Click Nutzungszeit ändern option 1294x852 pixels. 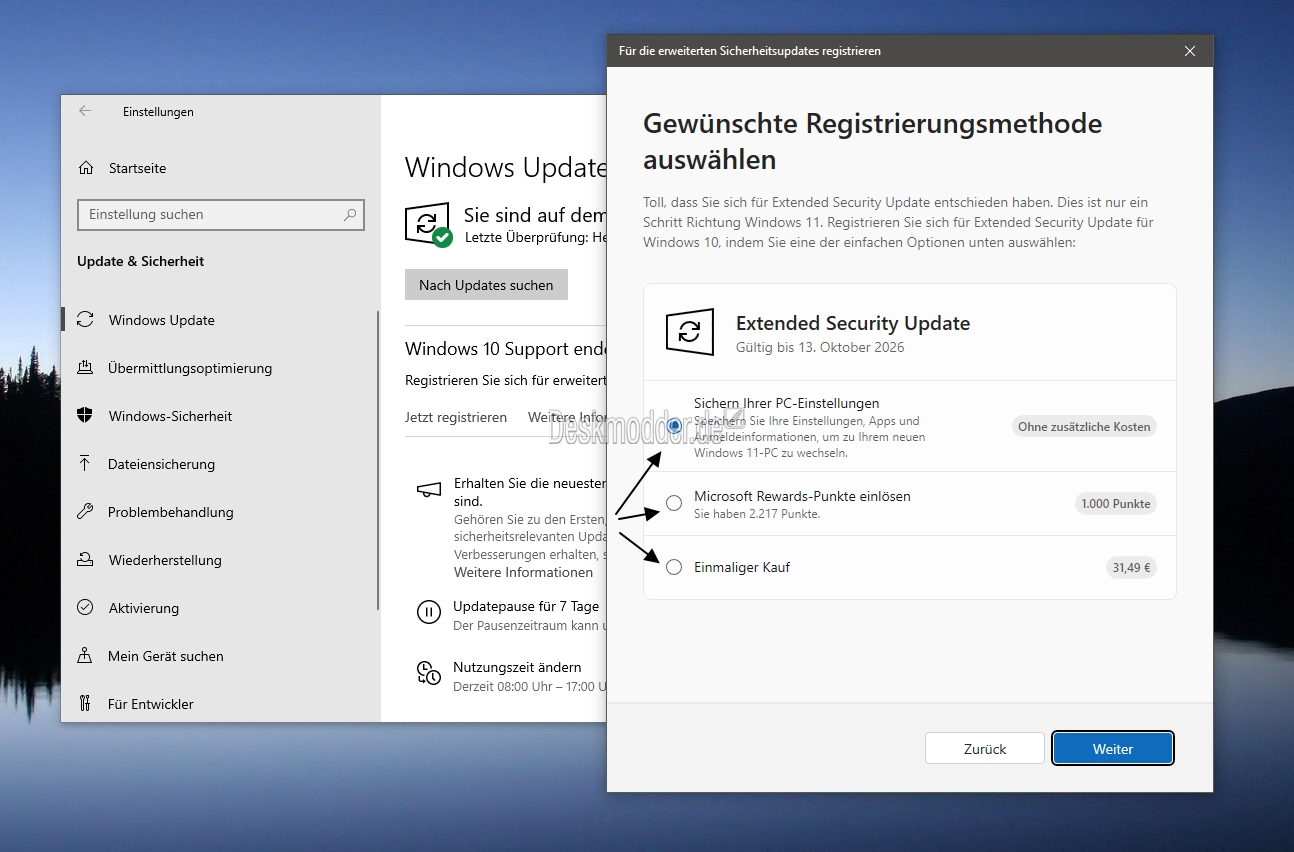pyautogui.click(x=517, y=667)
